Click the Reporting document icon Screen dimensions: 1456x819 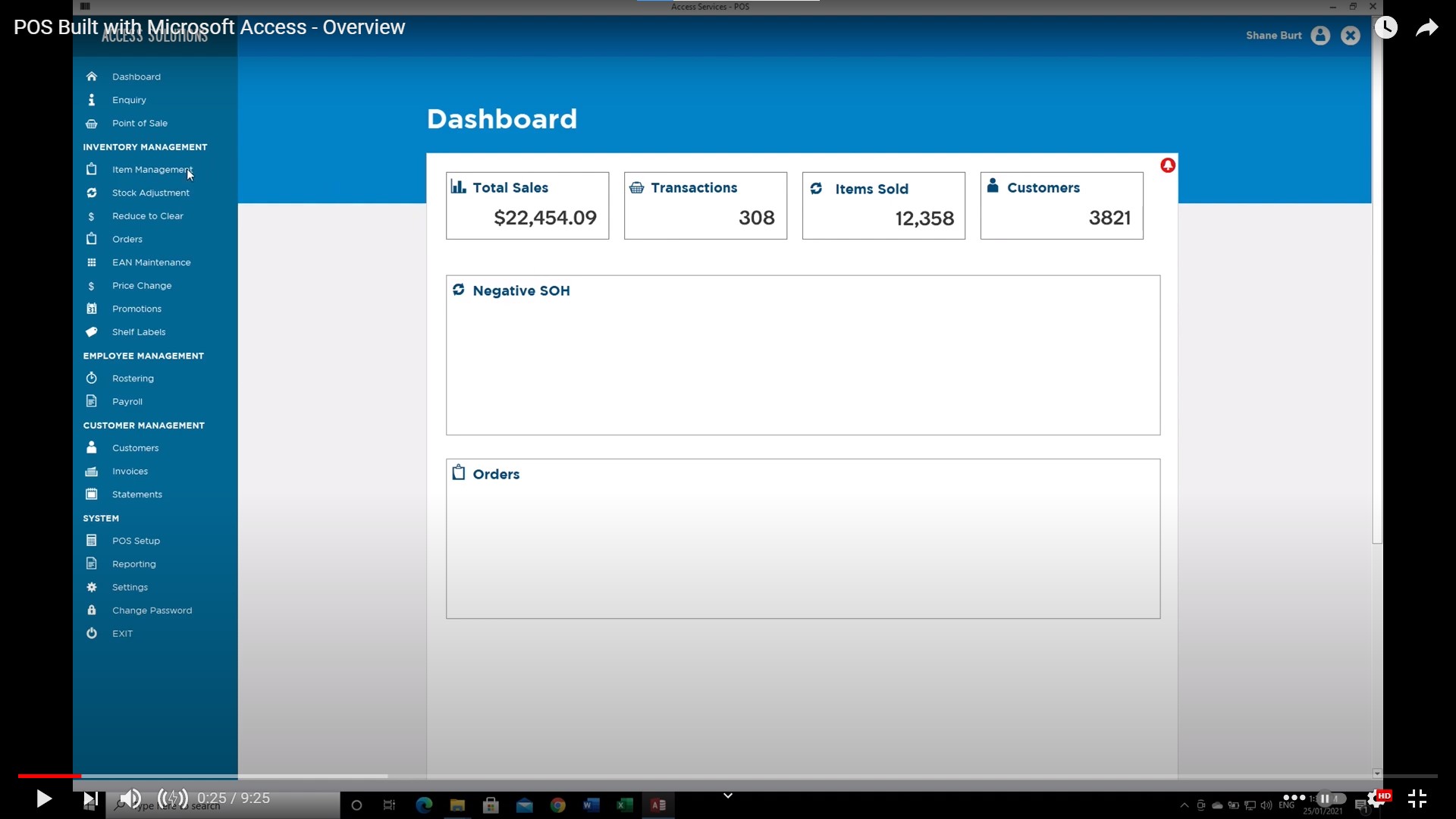click(92, 563)
